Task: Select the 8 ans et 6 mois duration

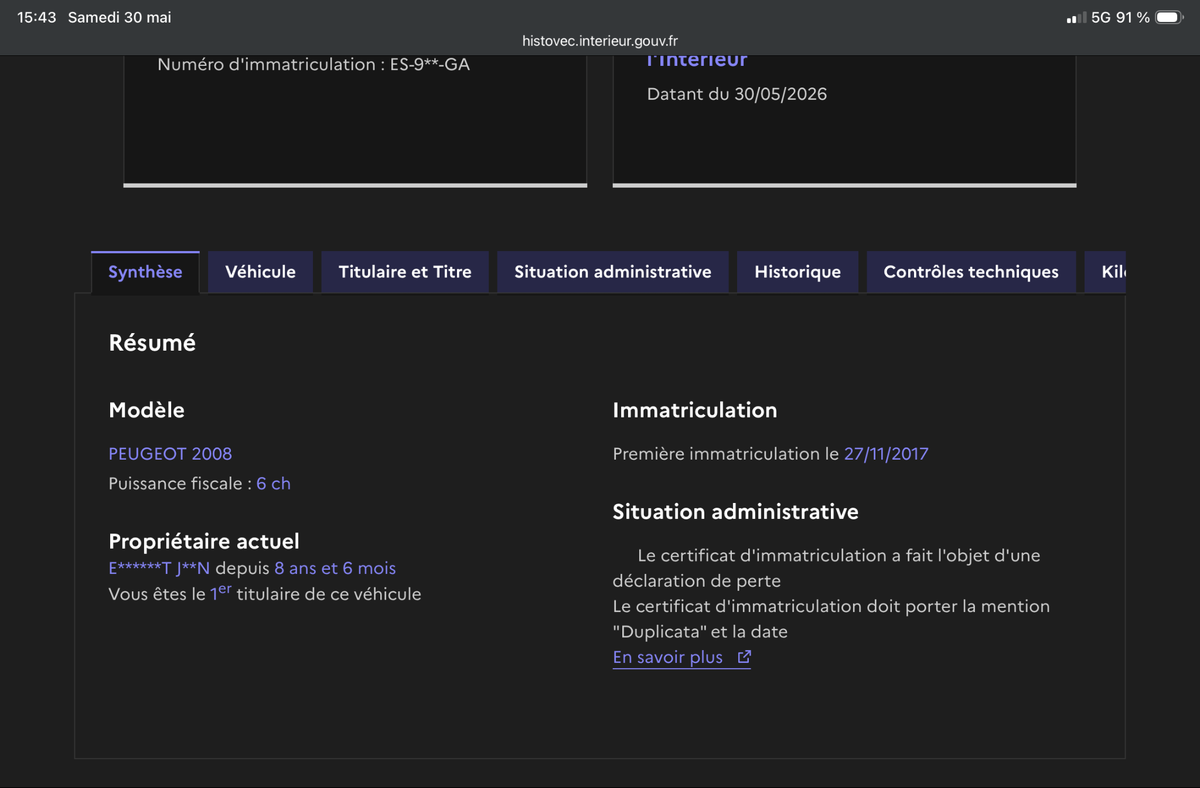Action: pos(335,568)
